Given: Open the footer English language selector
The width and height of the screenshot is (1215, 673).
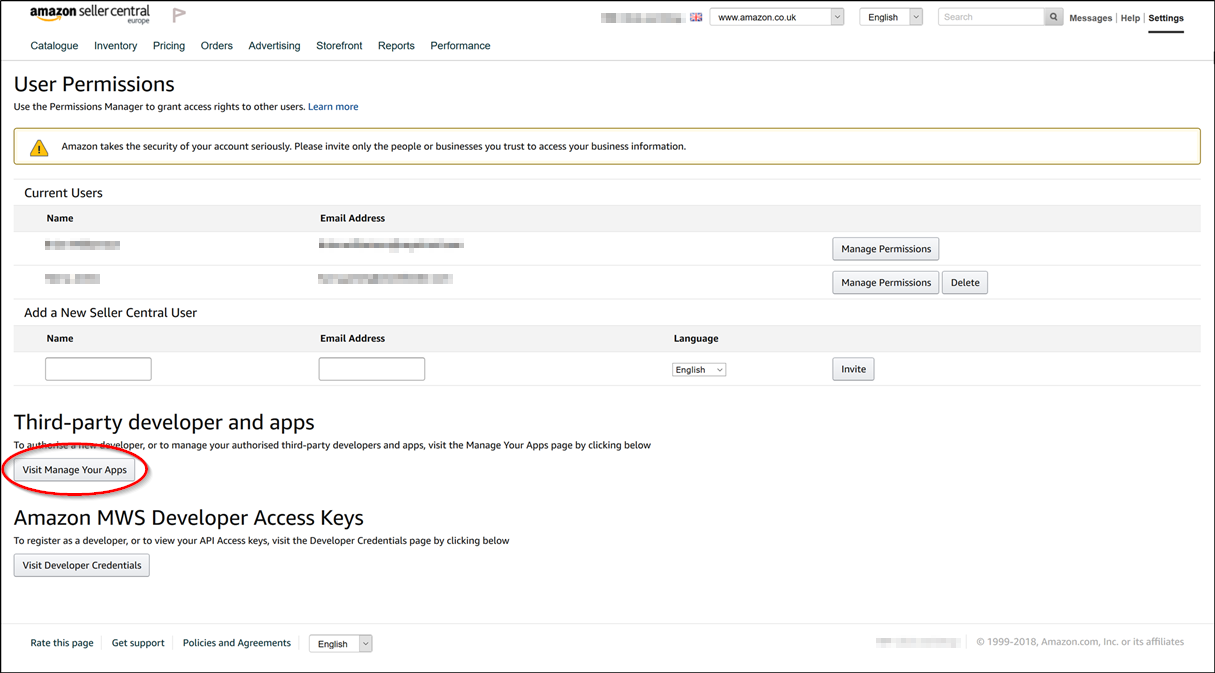Looking at the screenshot, I should click(x=340, y=644).
